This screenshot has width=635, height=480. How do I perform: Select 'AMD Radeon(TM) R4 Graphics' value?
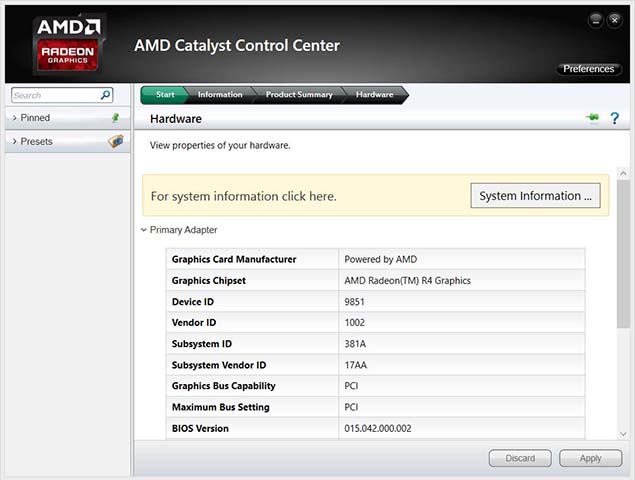(x=407, y=280)
